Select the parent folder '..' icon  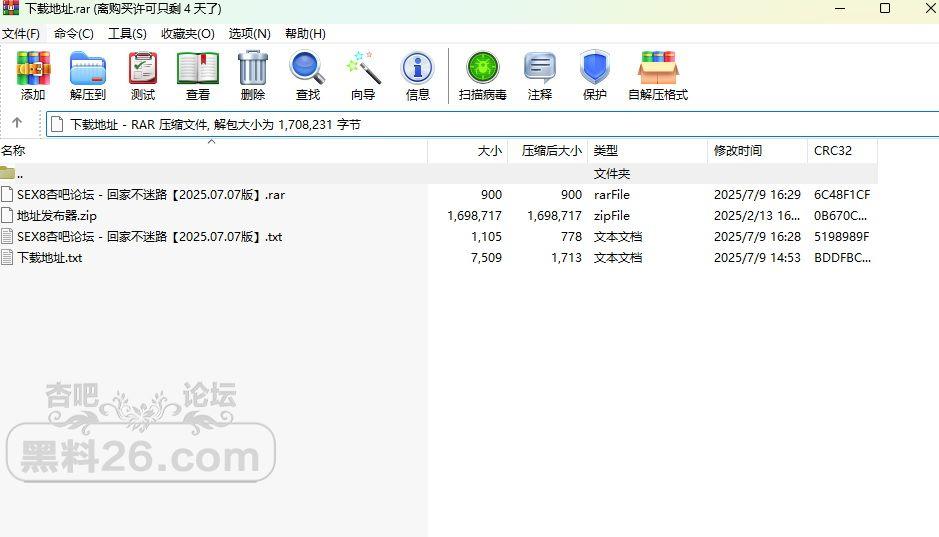pos(7,173)
